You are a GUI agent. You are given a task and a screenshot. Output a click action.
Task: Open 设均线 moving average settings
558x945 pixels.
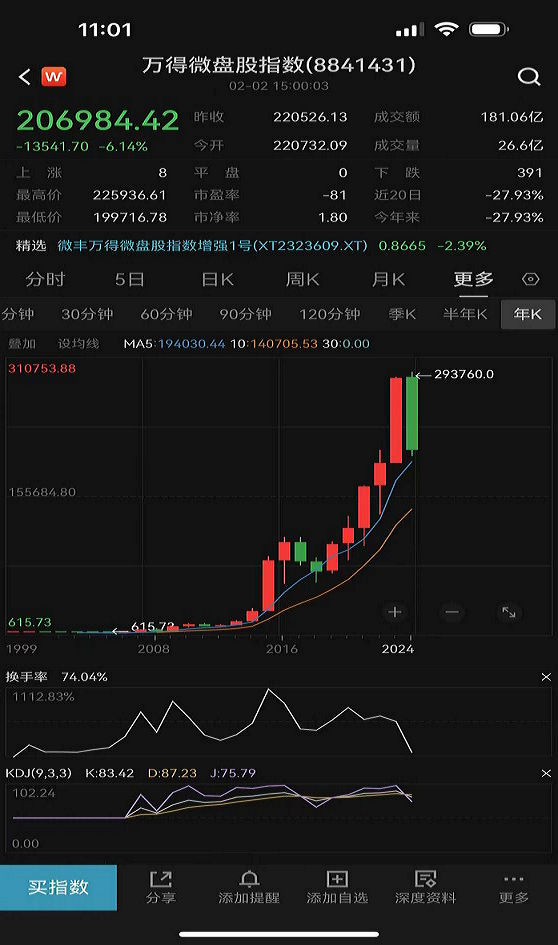(x=78, y=344)
